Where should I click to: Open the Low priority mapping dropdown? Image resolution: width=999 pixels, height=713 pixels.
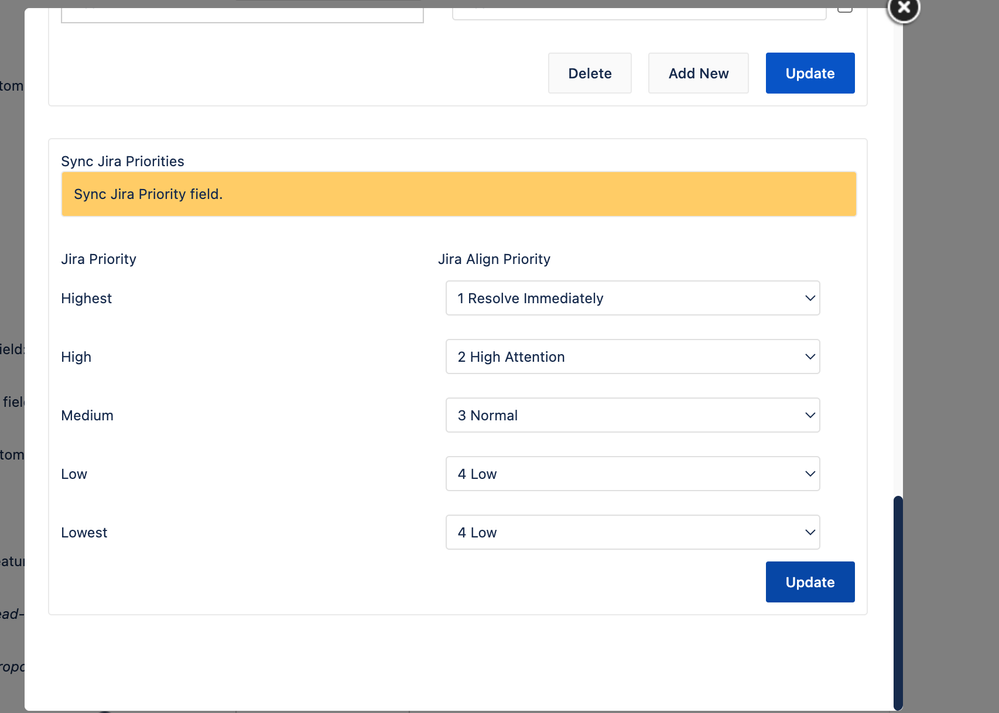pos(633,474)
